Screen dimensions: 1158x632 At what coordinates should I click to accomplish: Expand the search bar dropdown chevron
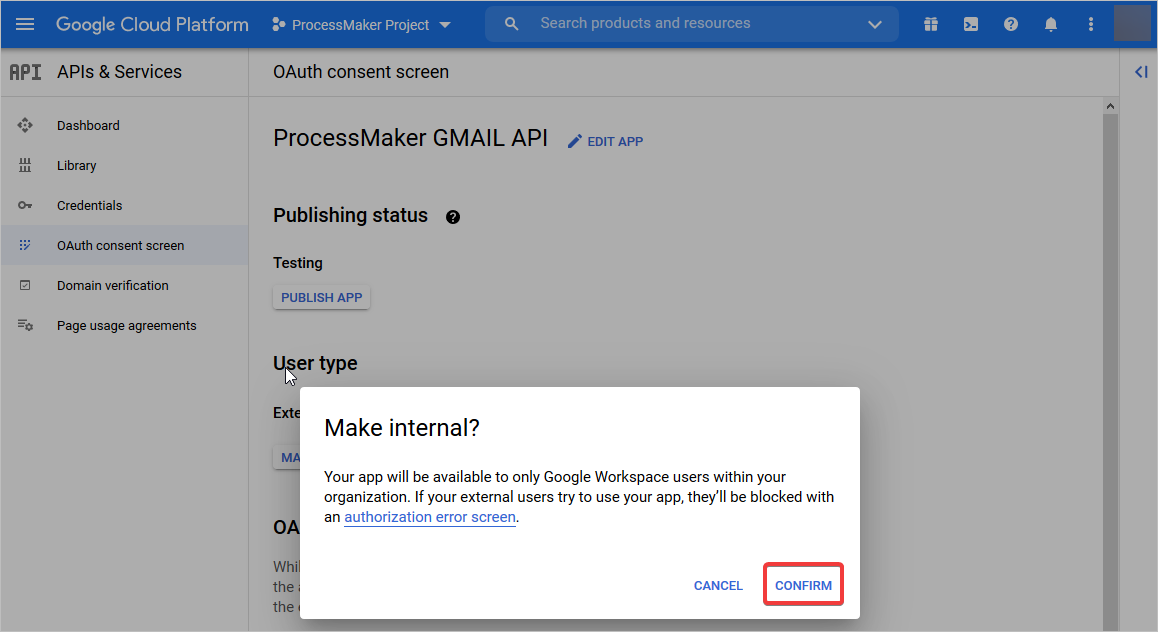875,24
